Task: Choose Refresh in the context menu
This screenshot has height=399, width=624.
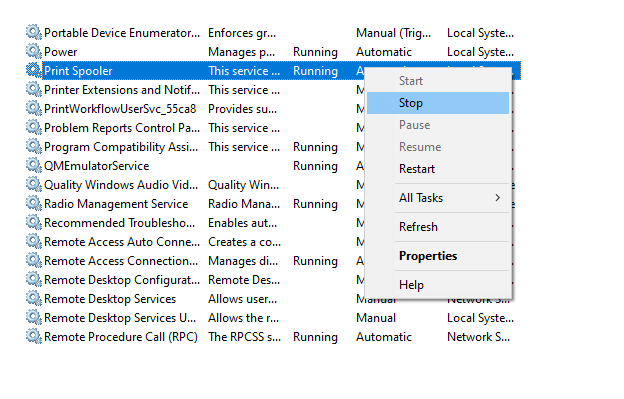Action: [438, 227]
